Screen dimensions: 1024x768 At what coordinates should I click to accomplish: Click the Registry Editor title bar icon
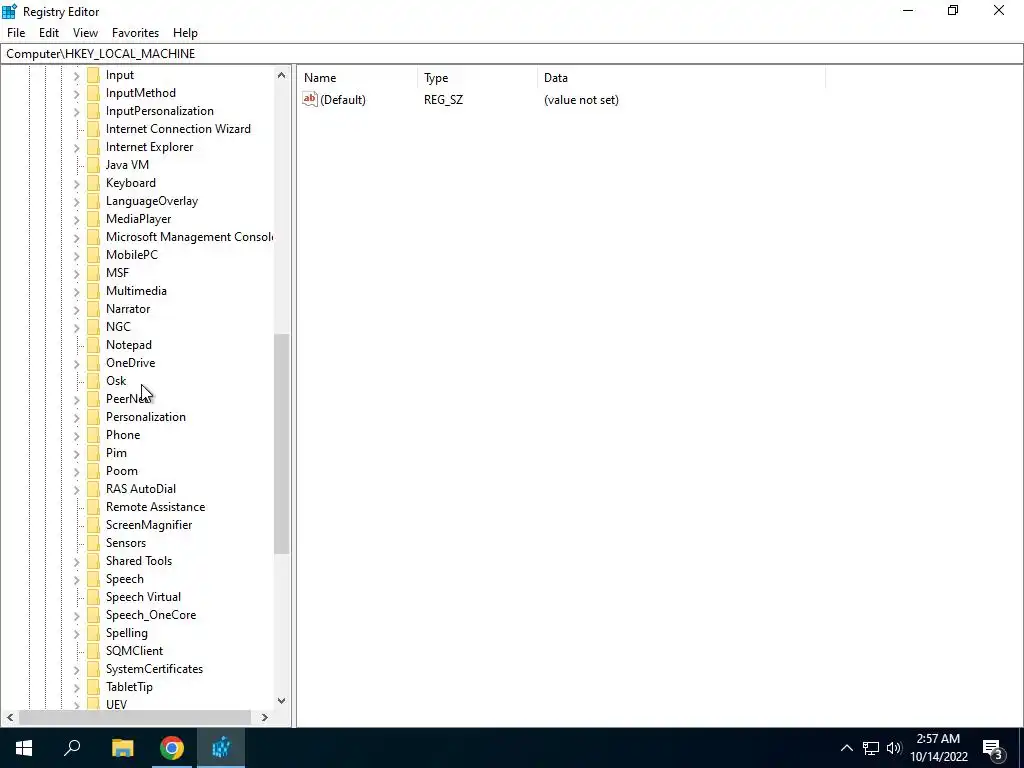click(9, 11)
